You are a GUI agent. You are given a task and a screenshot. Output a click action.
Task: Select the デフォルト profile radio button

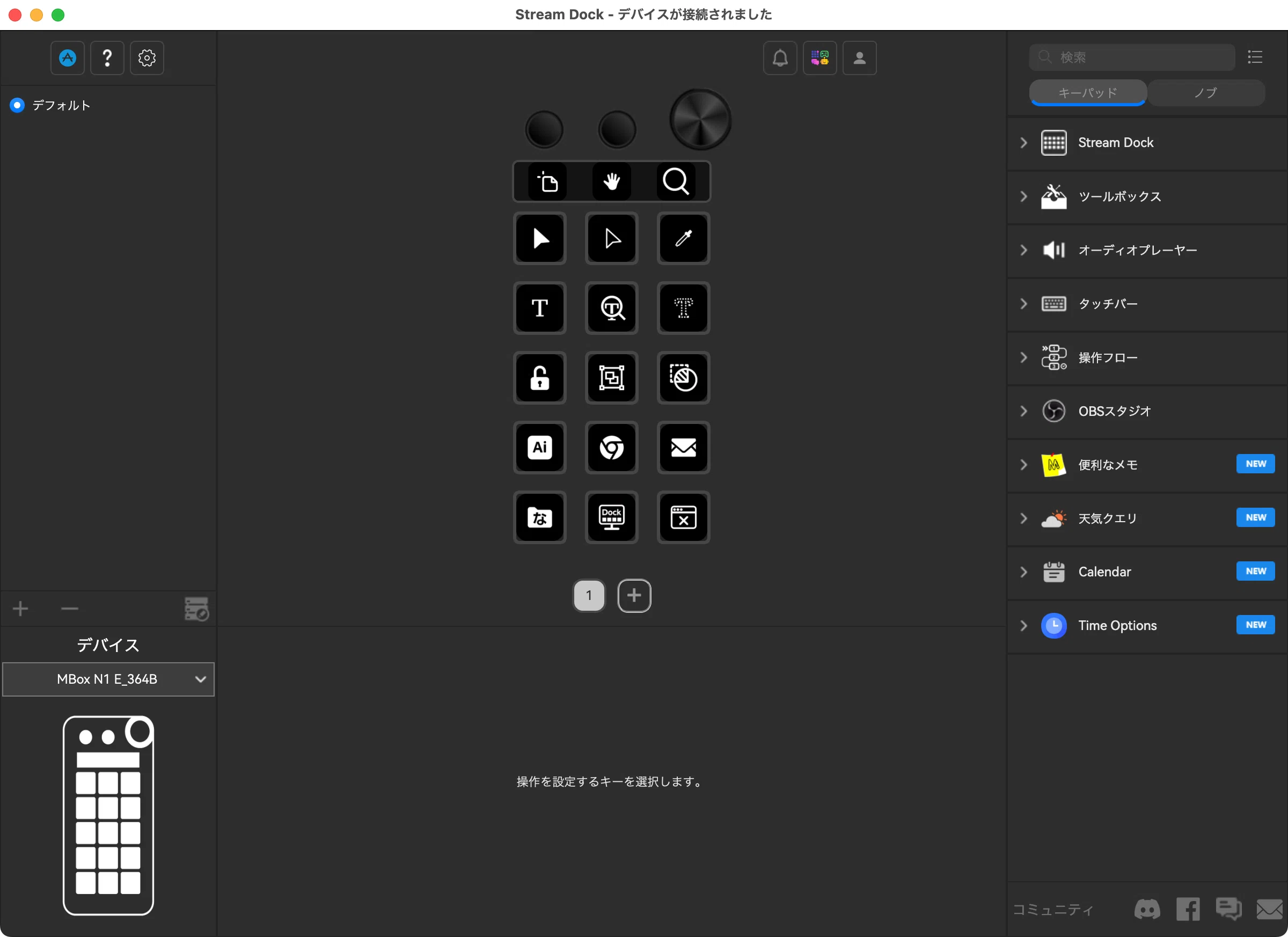(x=18, y=105)
